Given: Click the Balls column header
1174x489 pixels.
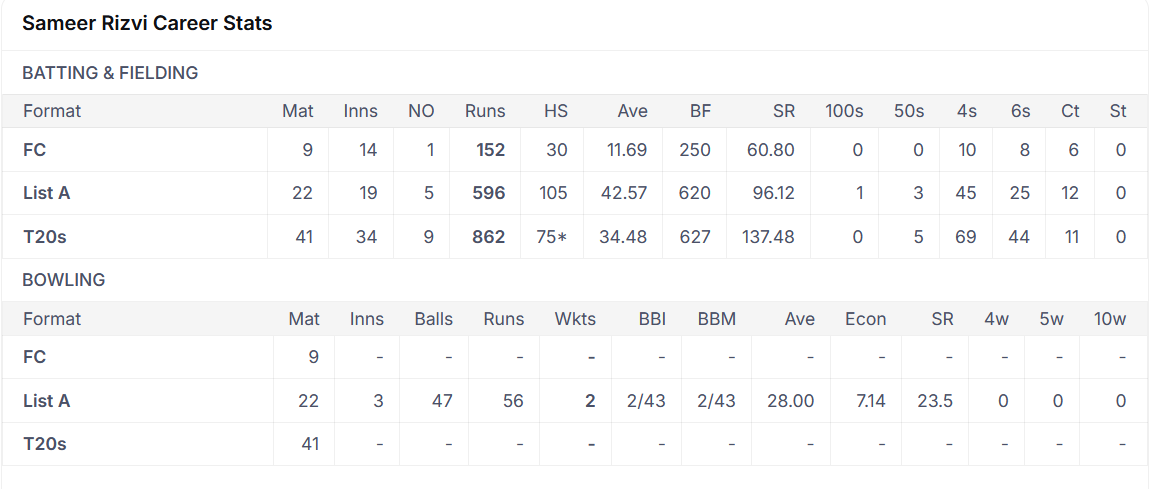Looking at the screenshot, I should click(433, 319).
